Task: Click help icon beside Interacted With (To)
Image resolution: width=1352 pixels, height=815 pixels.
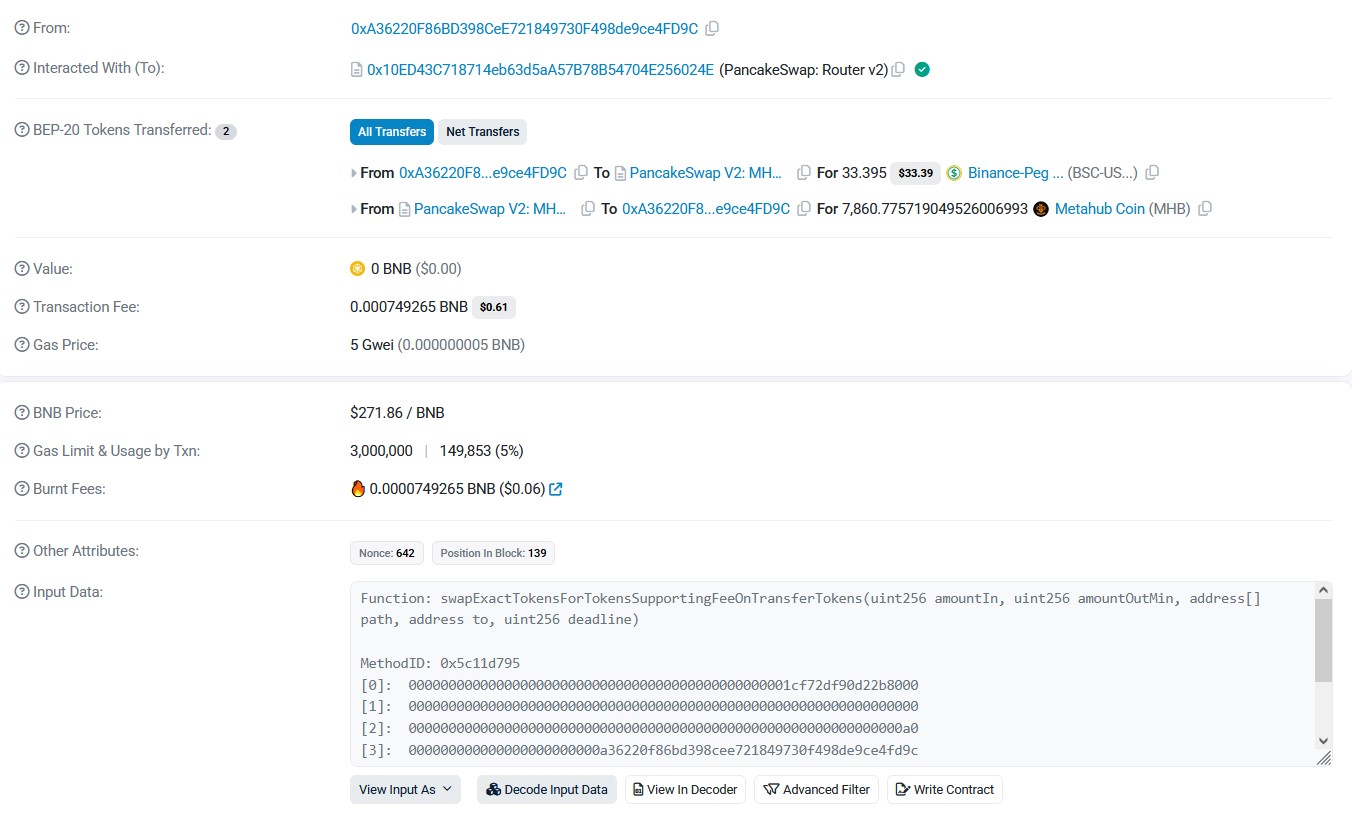Action: (x=22, y=68)
